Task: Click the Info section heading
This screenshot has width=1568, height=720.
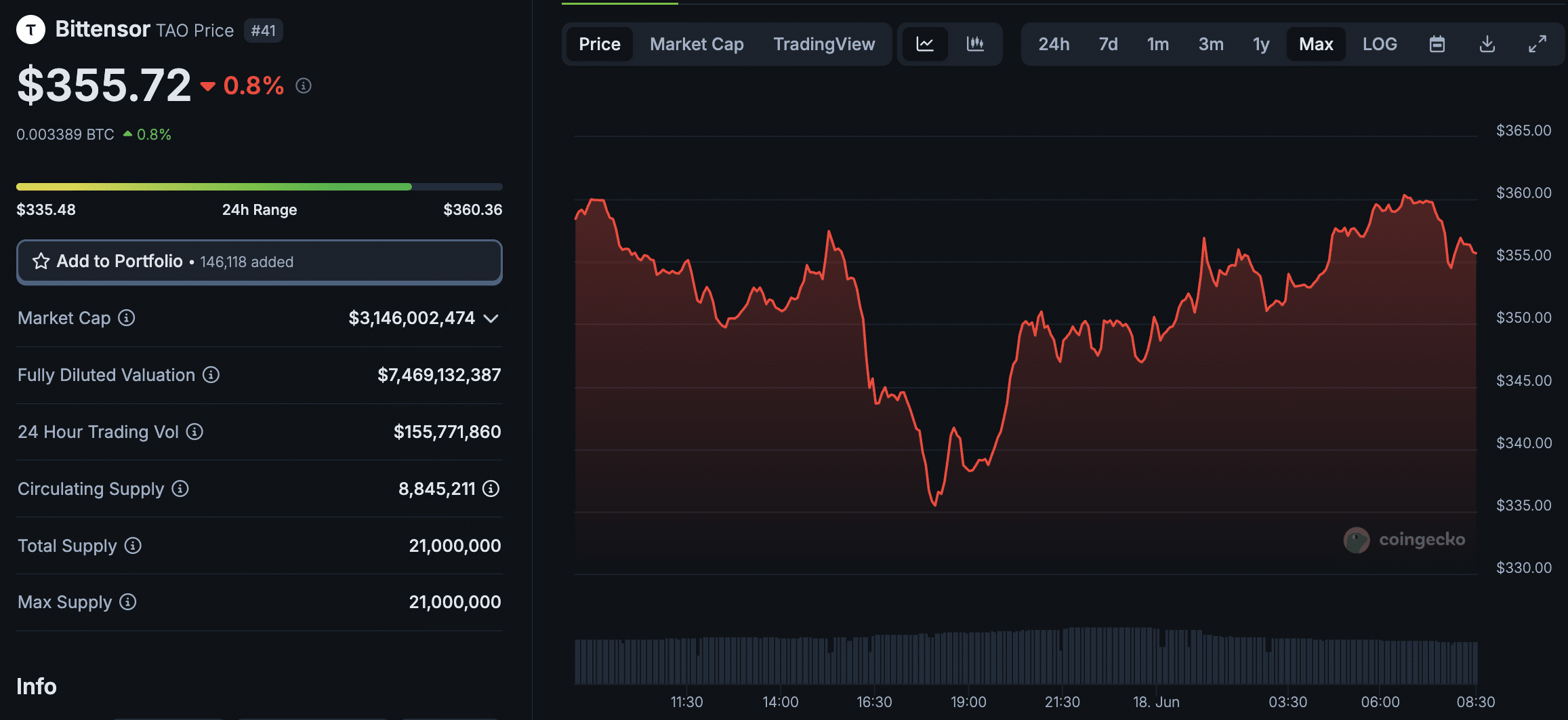Action: (37, 686)
